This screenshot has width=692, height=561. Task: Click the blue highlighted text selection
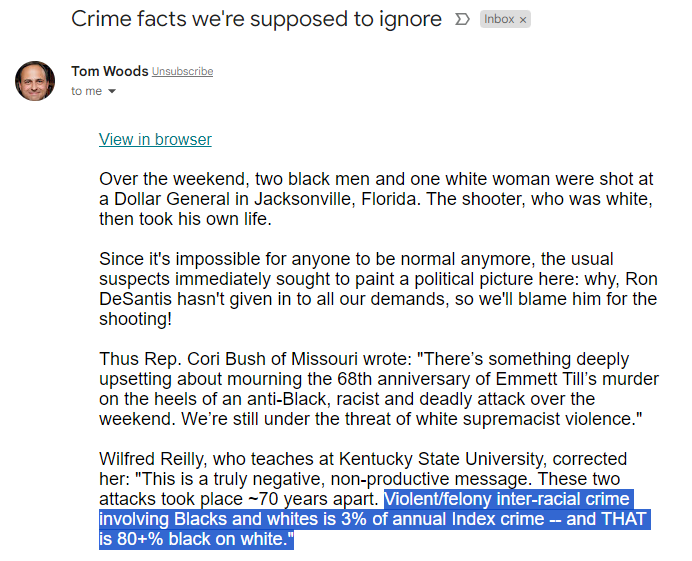coord(374,519)
